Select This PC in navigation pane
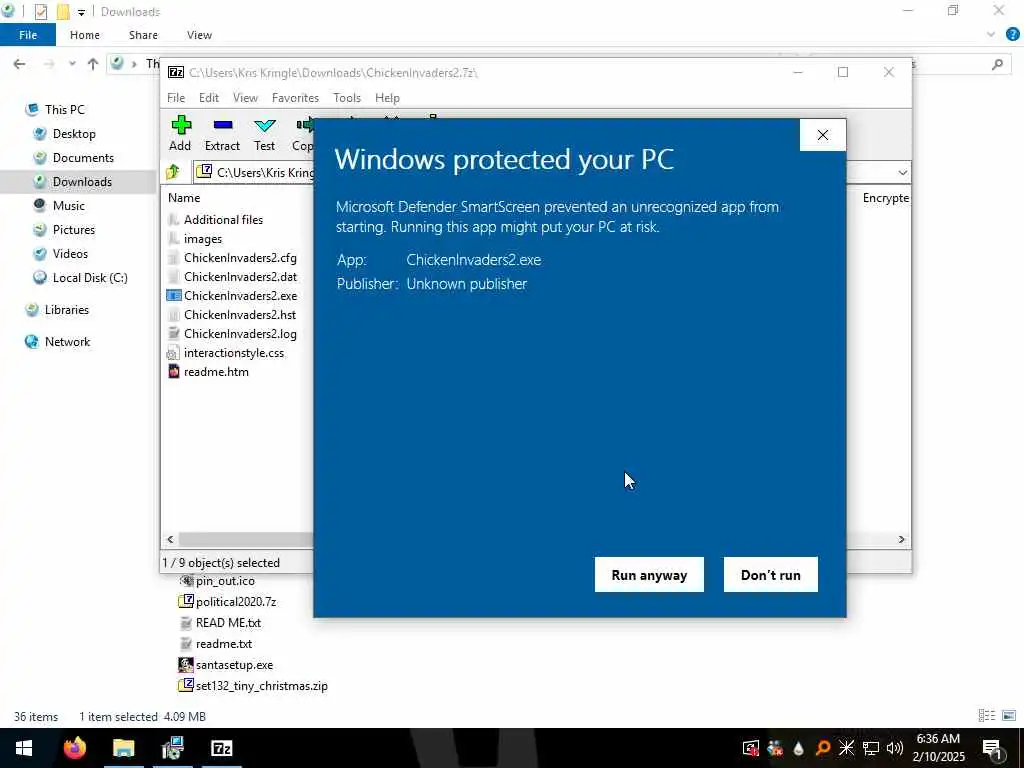Image resolution: width=1024 pixels, height=768 pixels. 65,110
